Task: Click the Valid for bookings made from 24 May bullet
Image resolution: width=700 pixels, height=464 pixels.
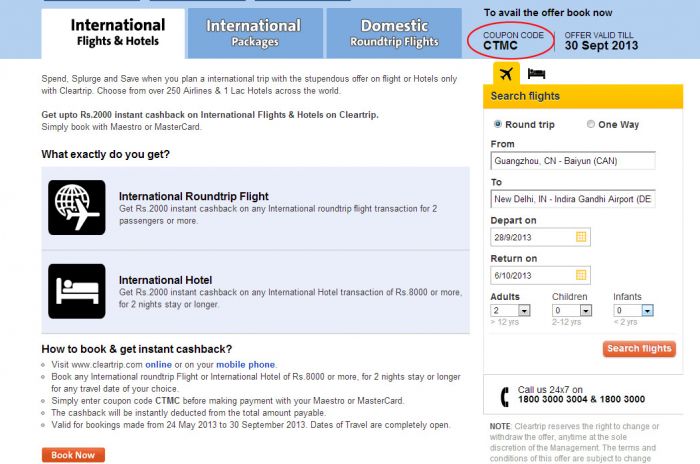Action: (x=251, y=425)
